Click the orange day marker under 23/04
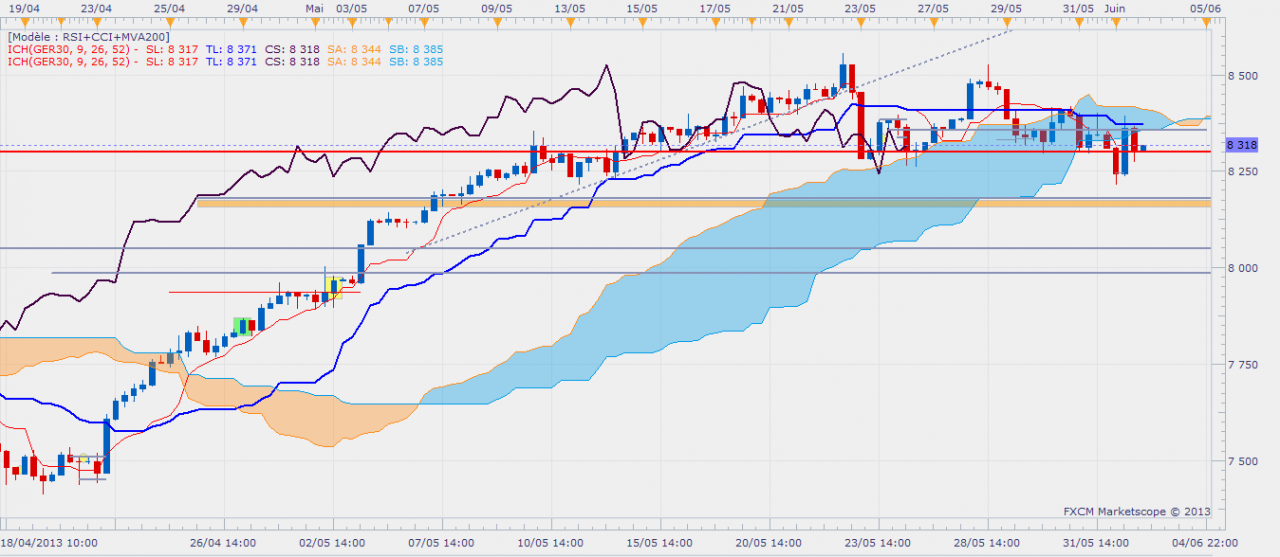 95,21
